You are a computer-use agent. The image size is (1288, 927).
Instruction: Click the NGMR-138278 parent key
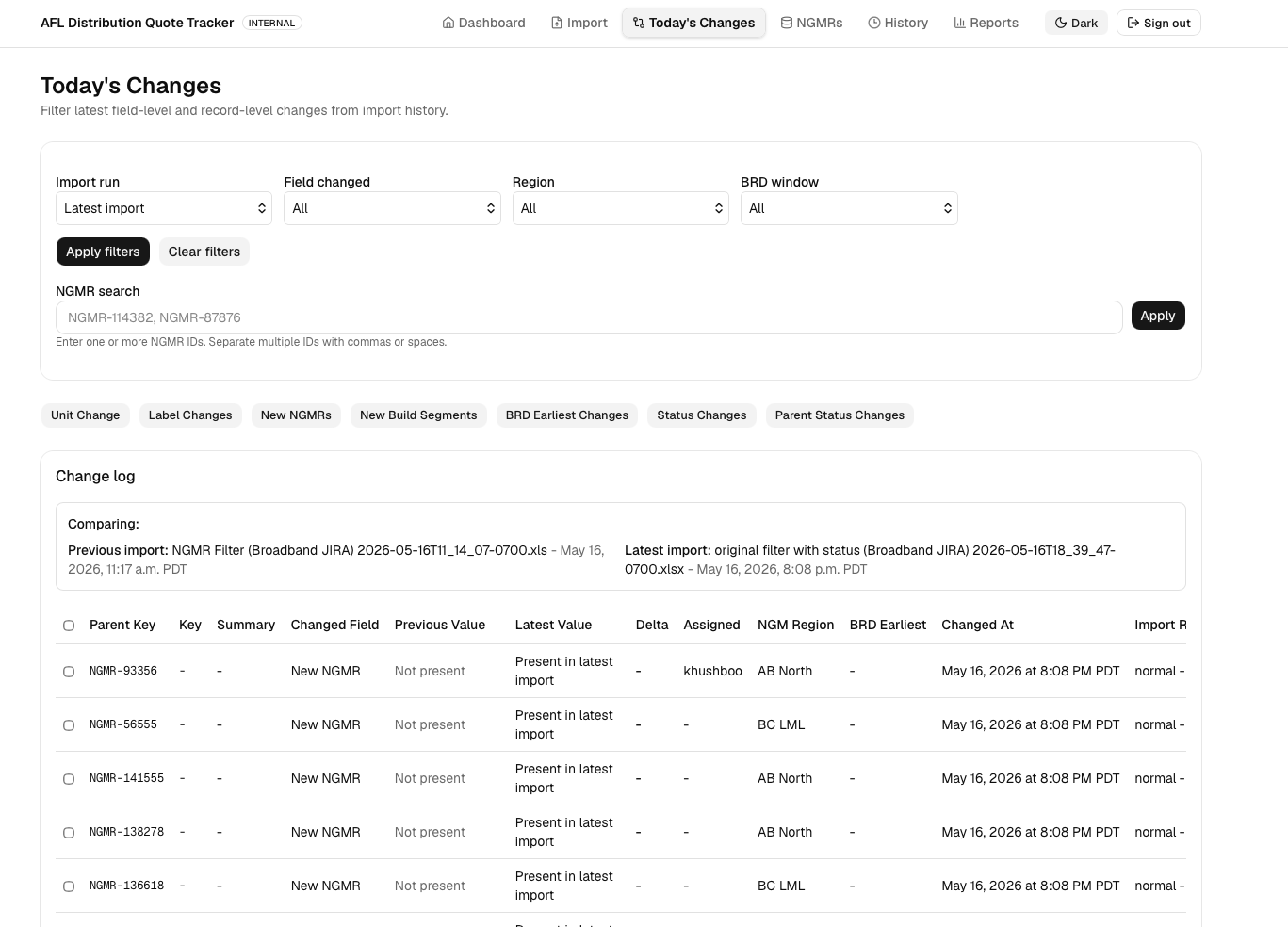(126, 832)
